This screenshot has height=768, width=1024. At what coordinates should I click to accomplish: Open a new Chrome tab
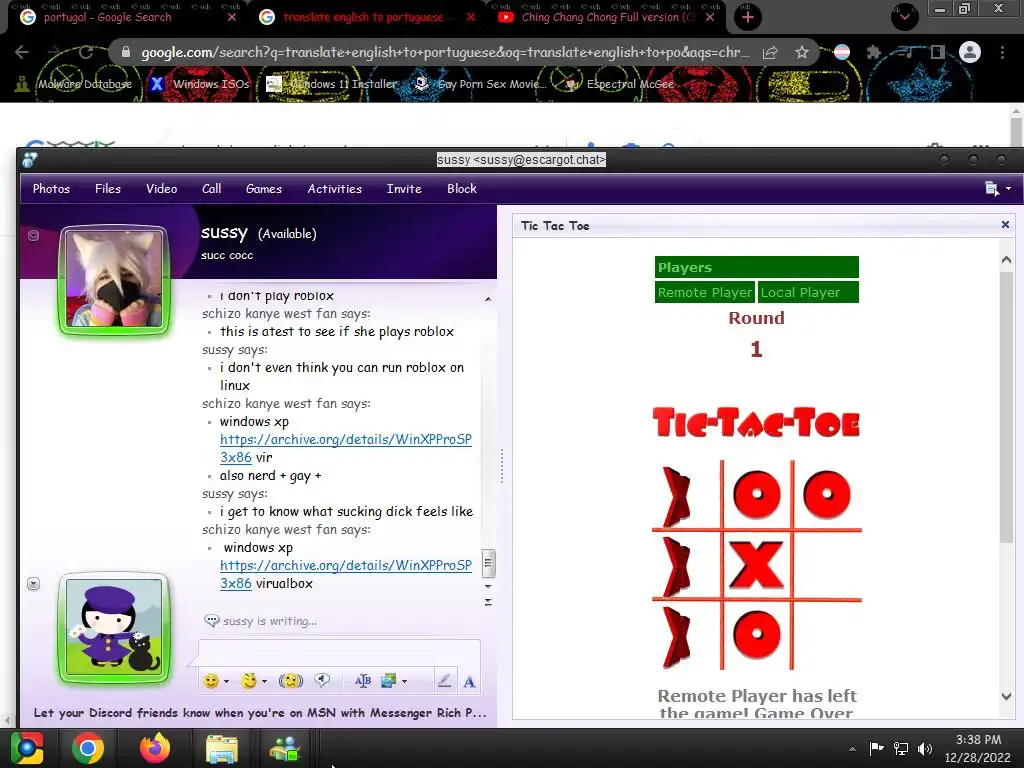click(x=748, y=18)
